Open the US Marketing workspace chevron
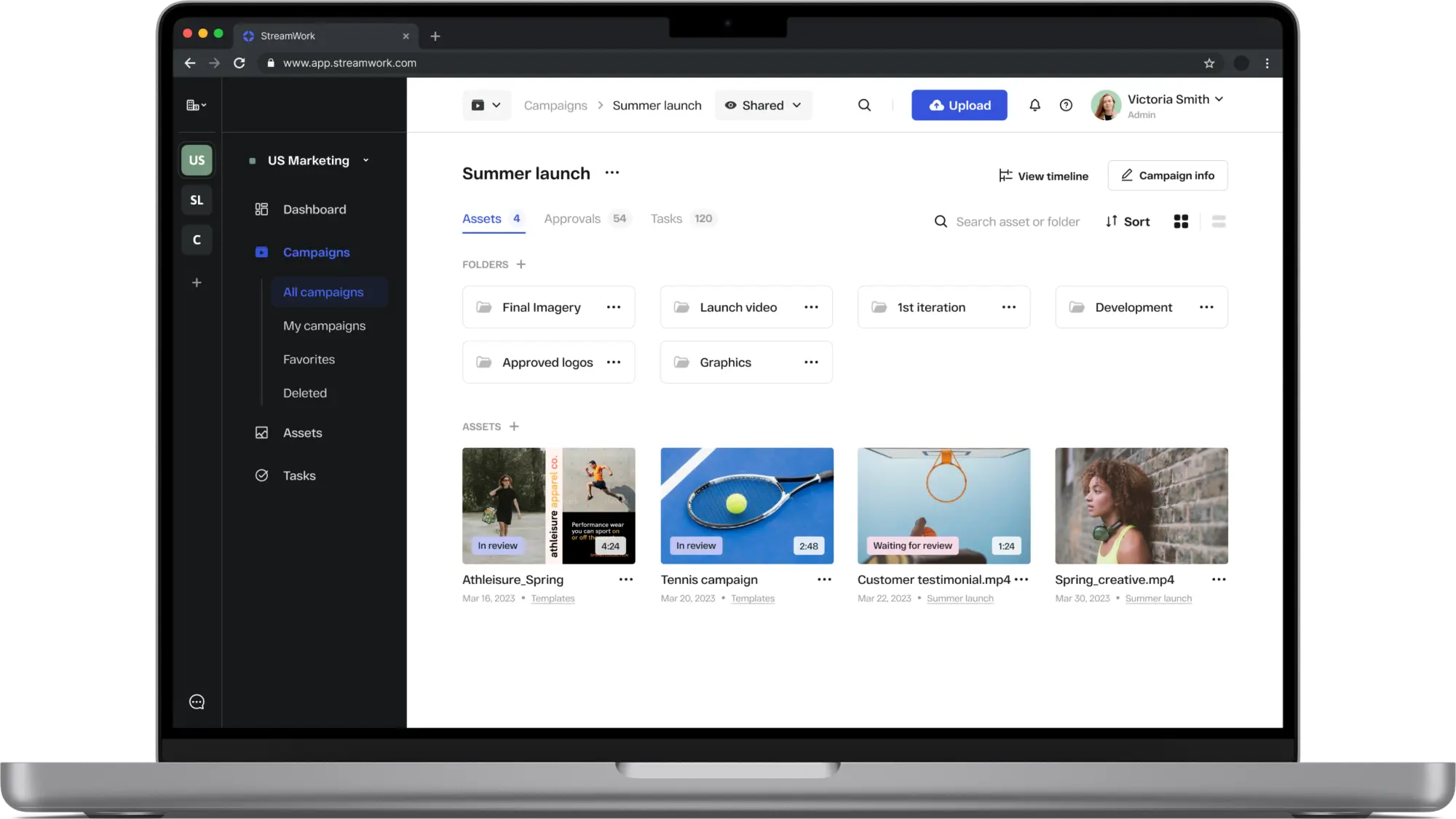The height and width of the screenshot is (819, 1456). point(365,160)
